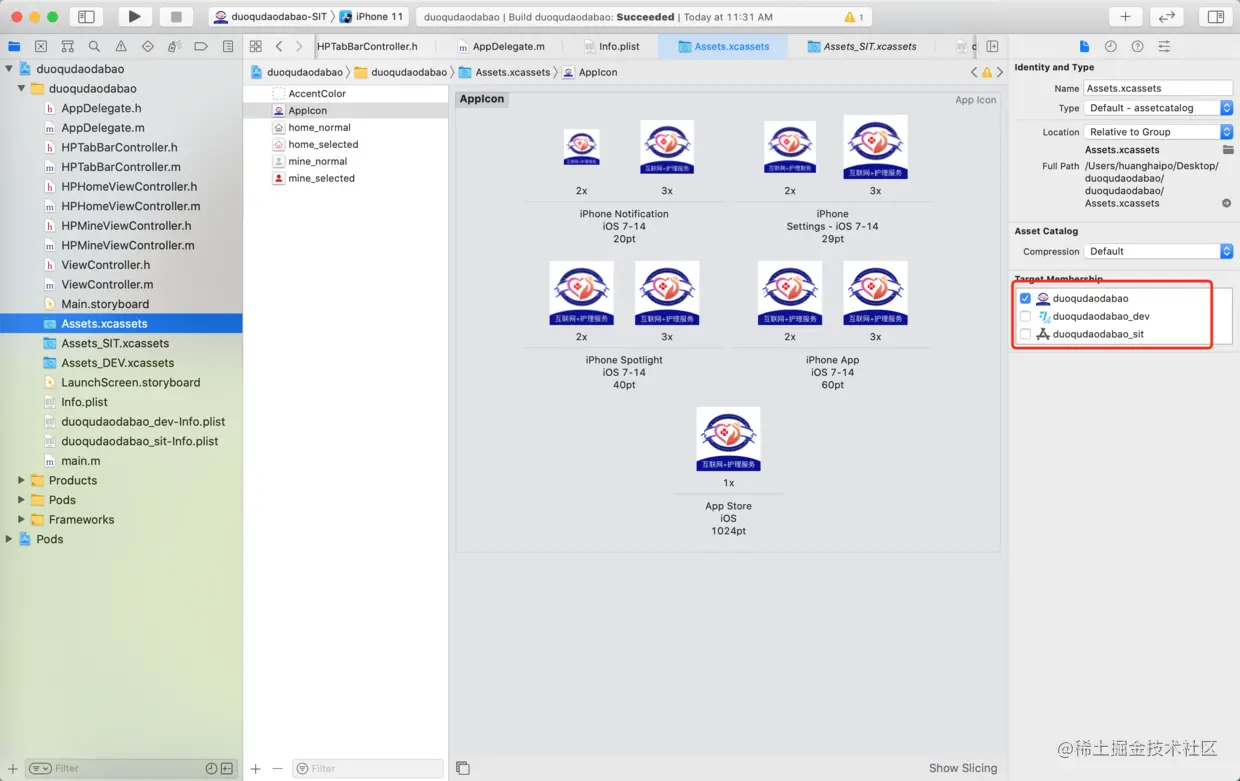This screenshot has width=1240, height=781.
Task: Click the build warning indicator
Action: (x=854, y=17)
